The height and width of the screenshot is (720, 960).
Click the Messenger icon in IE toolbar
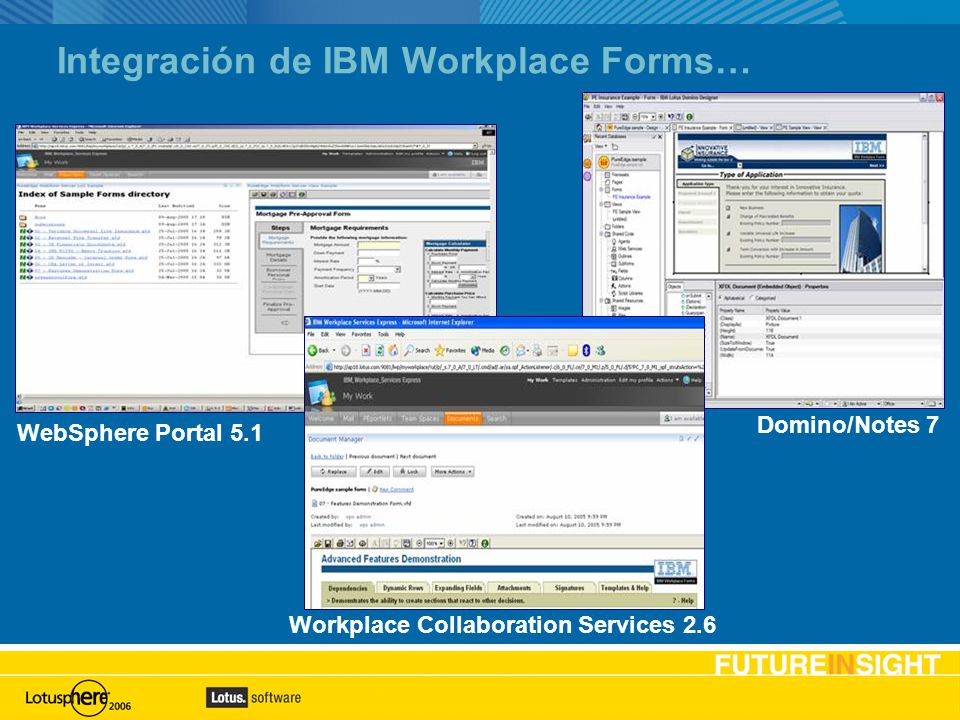(x=601, y=350)
